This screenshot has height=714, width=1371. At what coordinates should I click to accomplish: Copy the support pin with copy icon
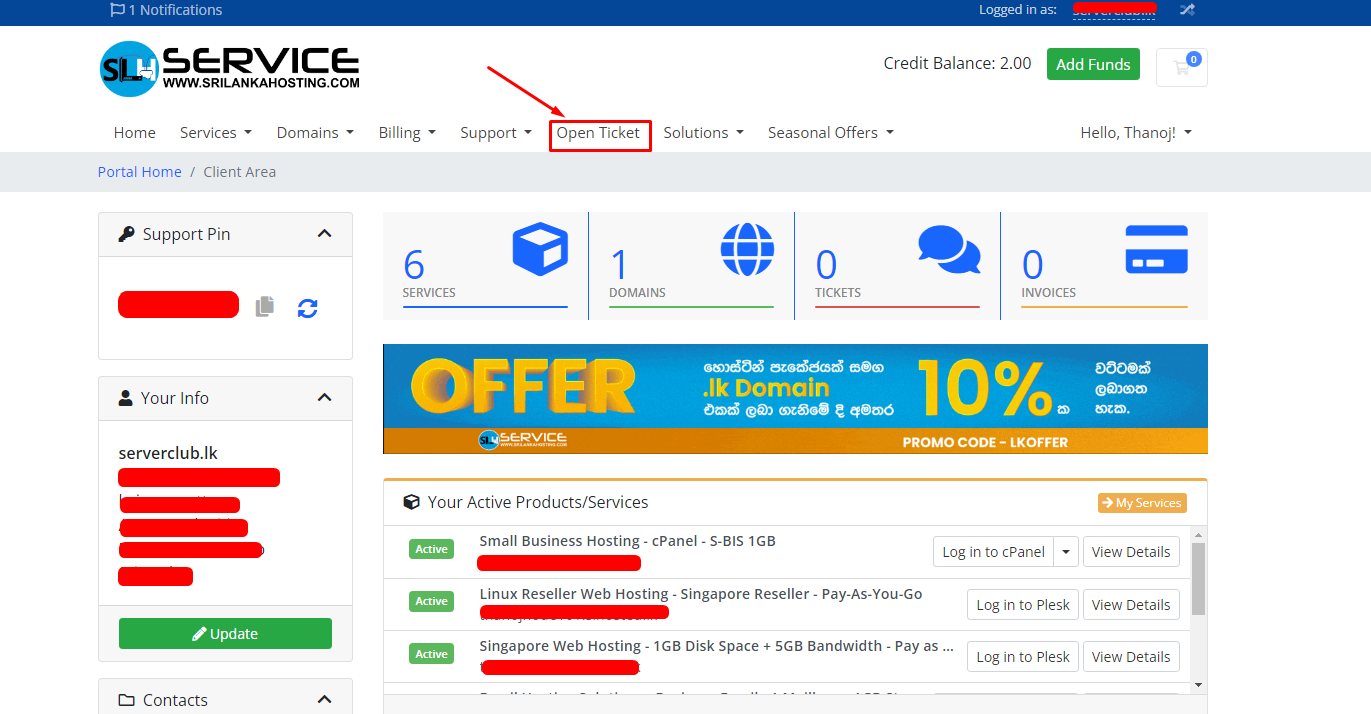264,307
